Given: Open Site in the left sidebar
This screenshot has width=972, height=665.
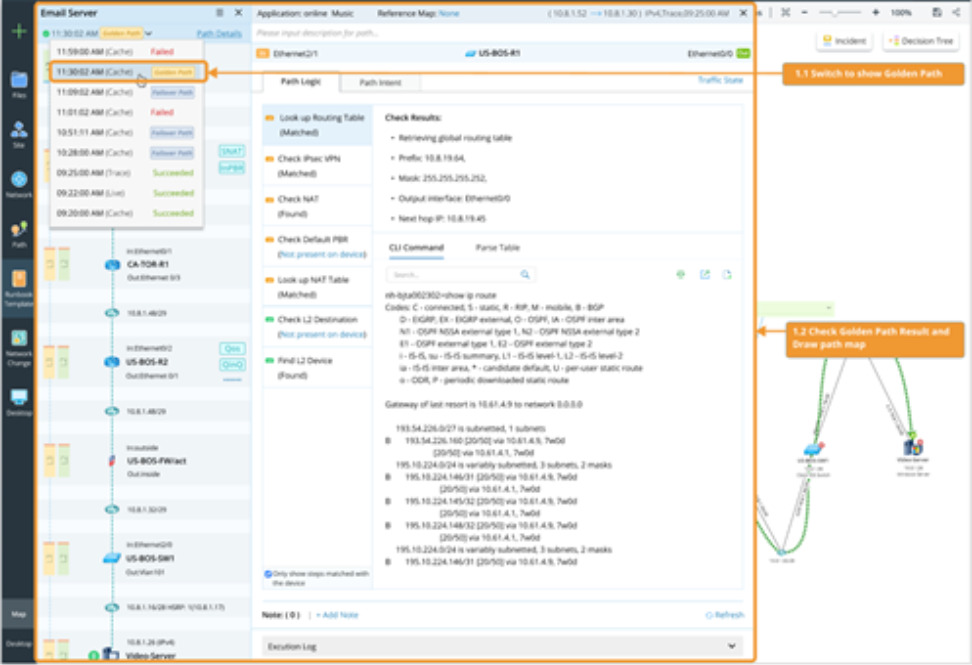Looking at the screenshot, I should pyautogui.click(x=19, y=134).
